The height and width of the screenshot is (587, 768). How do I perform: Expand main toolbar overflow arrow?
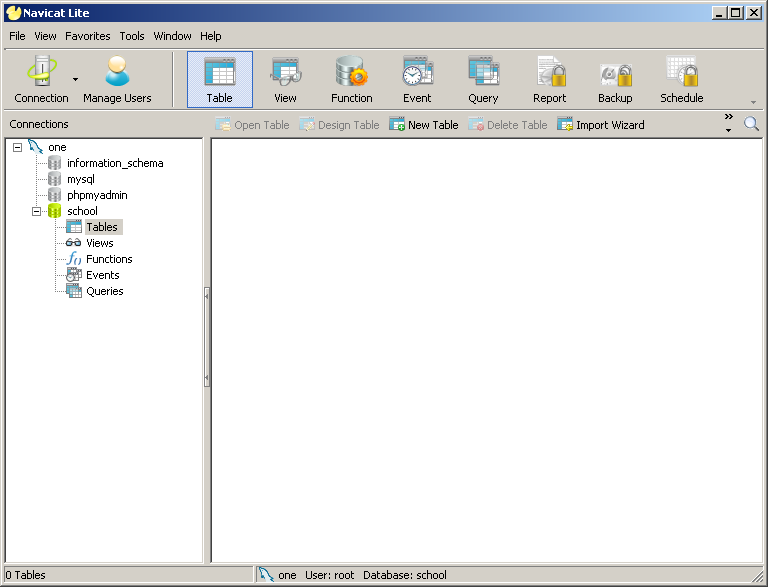[x=753, y=102]
